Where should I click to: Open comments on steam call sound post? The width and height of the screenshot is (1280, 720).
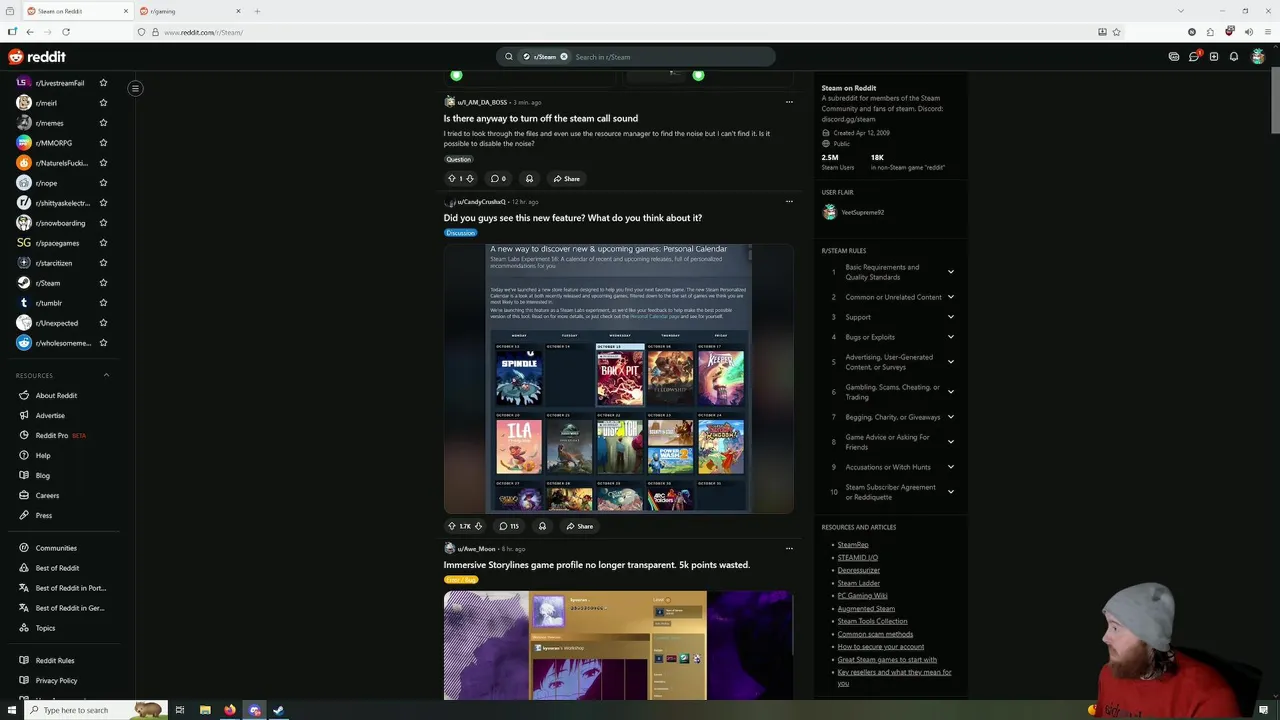[497, 179]
